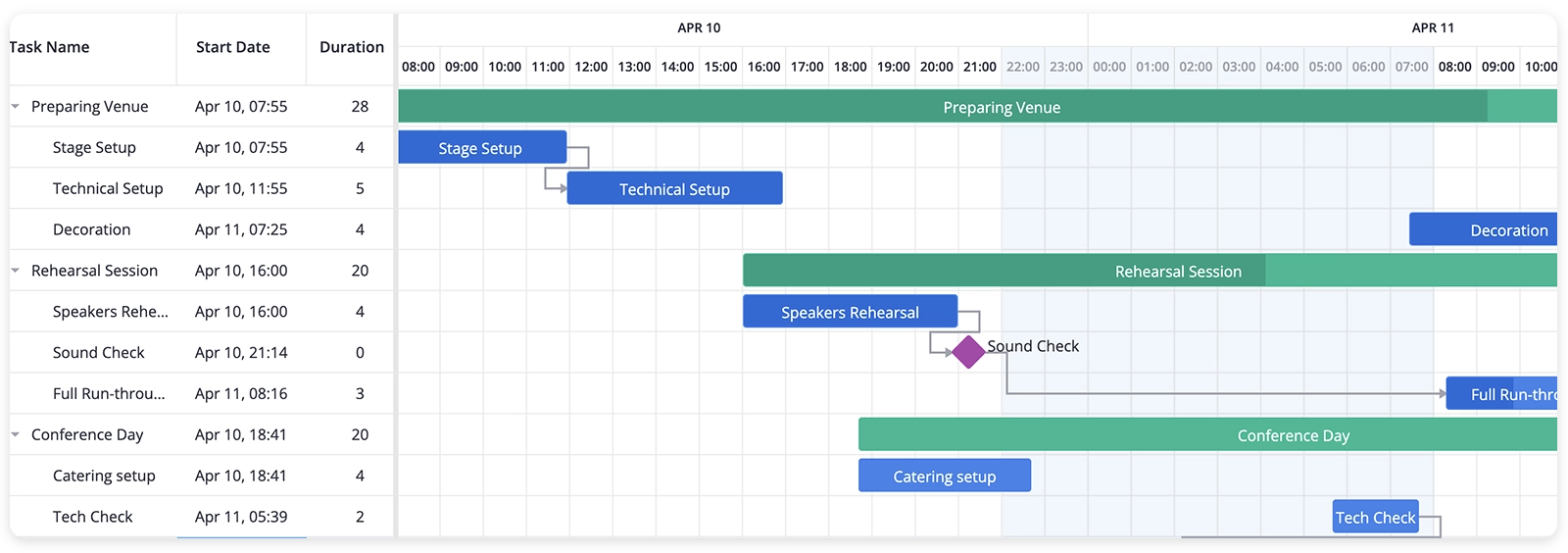Select the Sound Check task name
1568x553 pixels.
click(x=98, y=353)
